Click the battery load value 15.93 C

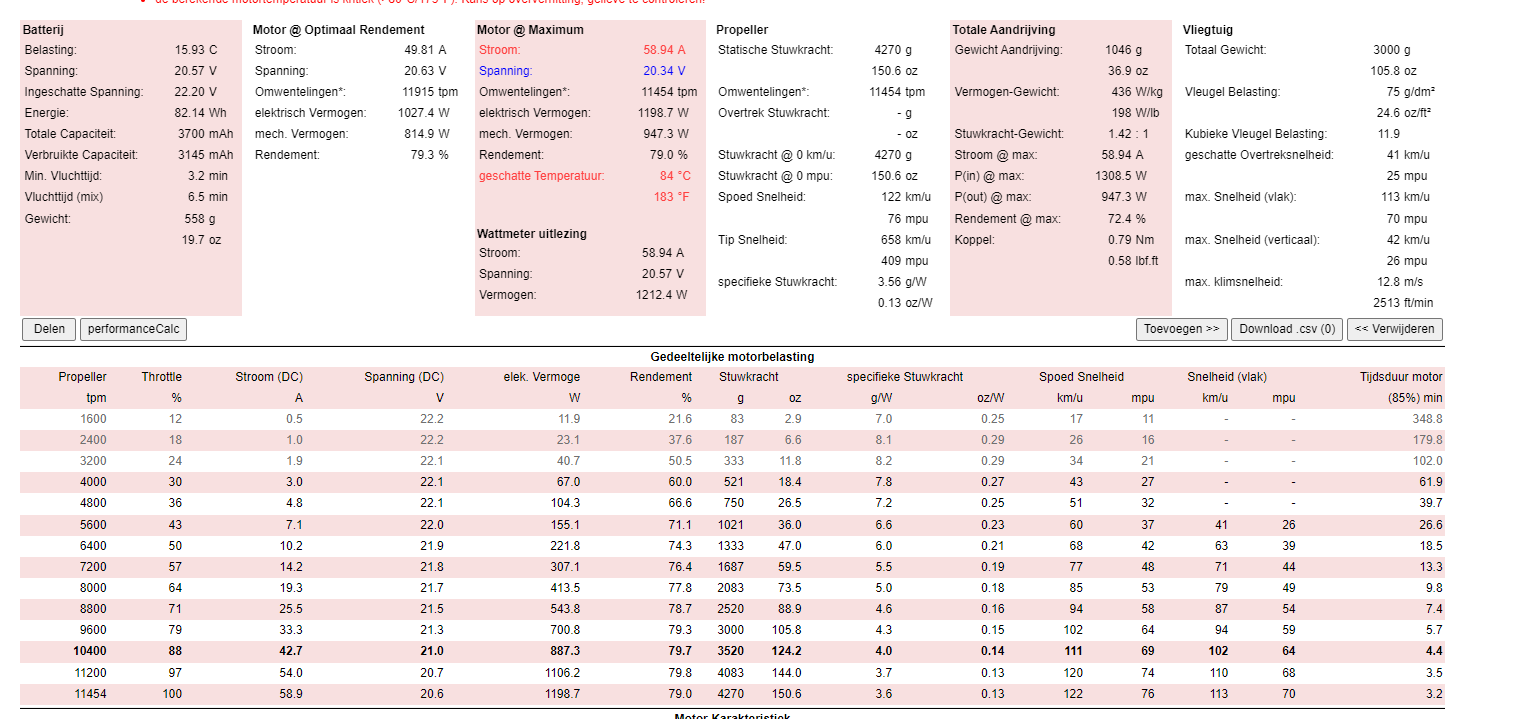pyautogui.click(x=196, y=50)
